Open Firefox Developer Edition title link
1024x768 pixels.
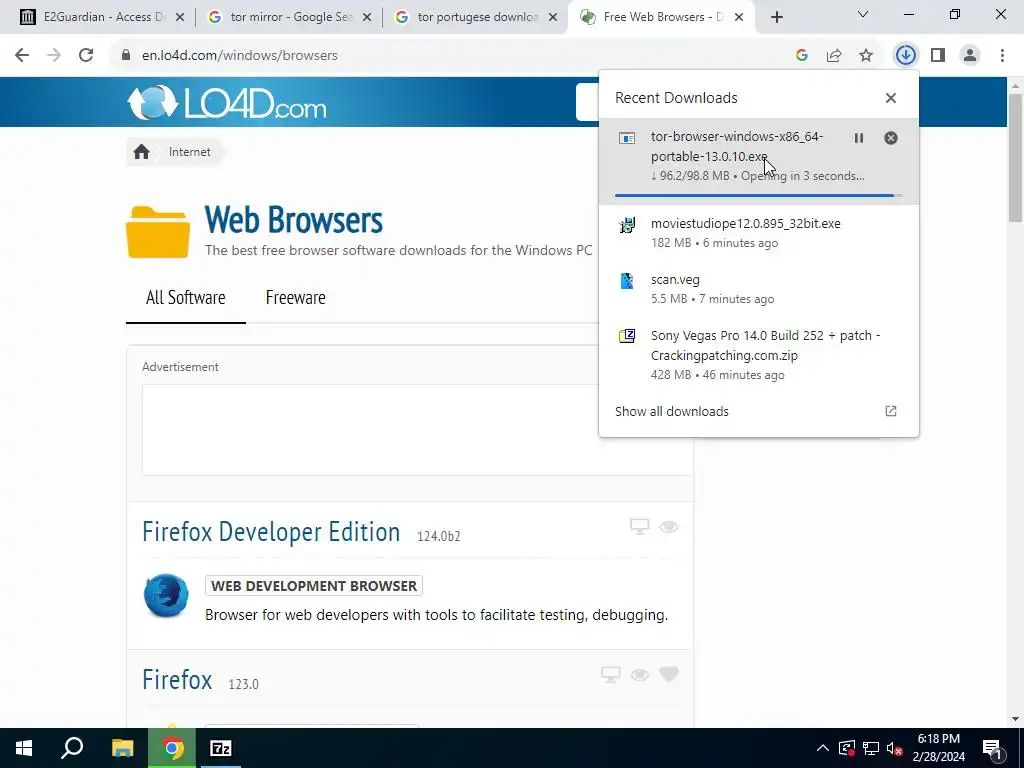tap(271, 532)
